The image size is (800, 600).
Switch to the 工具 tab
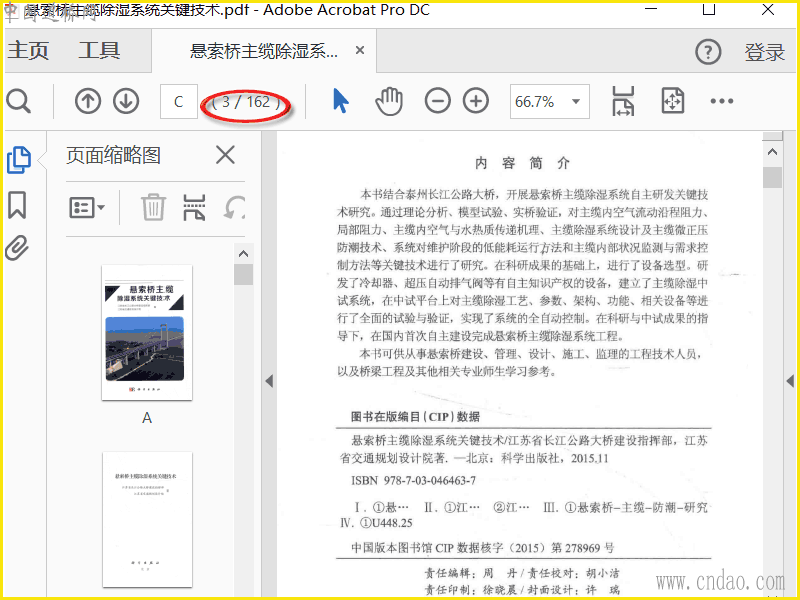point(99,51)
